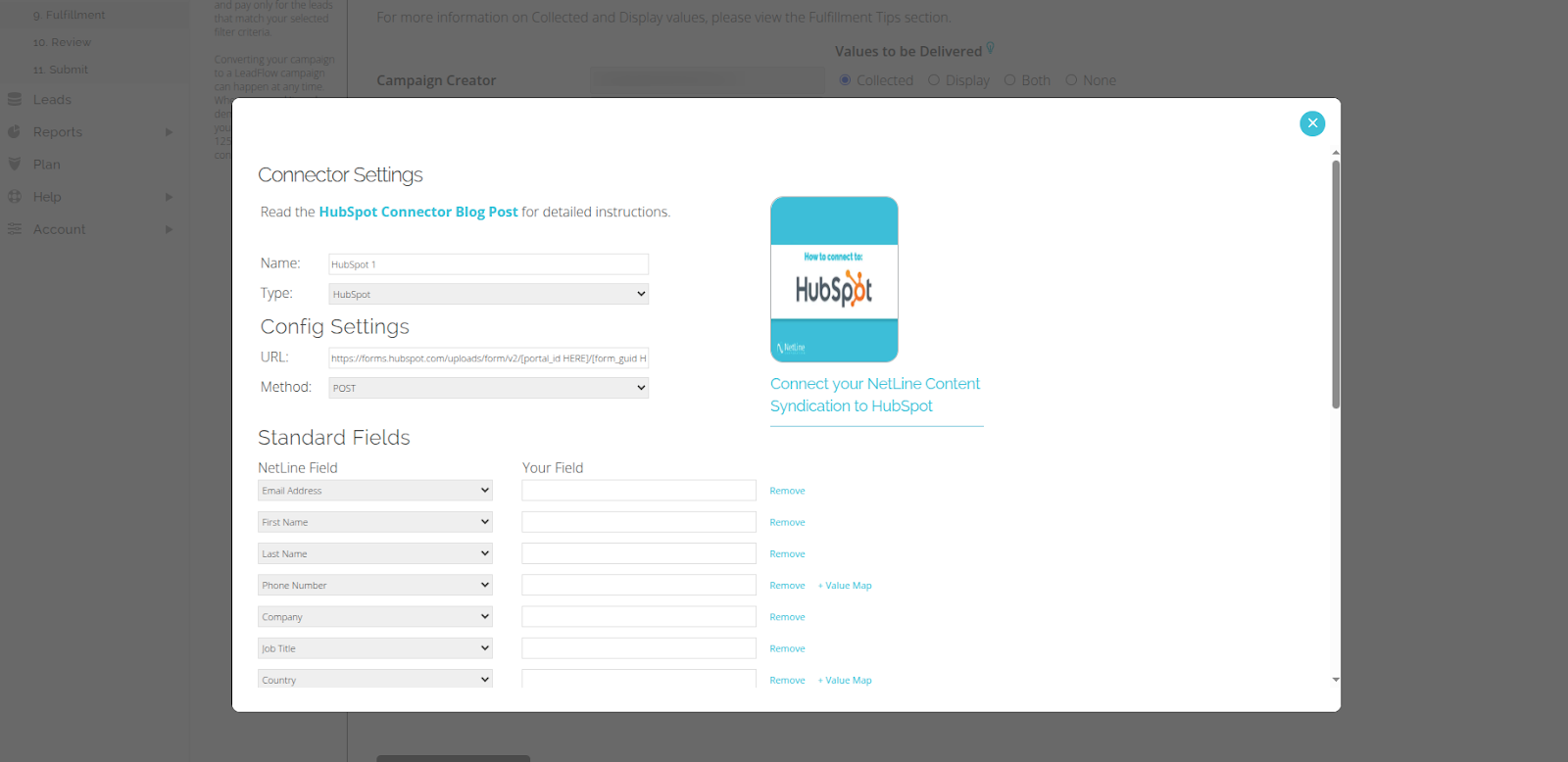Screen dimensions: 1568x762
Task: Click the Campaign Creator field behind dialog
Action: coord(708,80)
